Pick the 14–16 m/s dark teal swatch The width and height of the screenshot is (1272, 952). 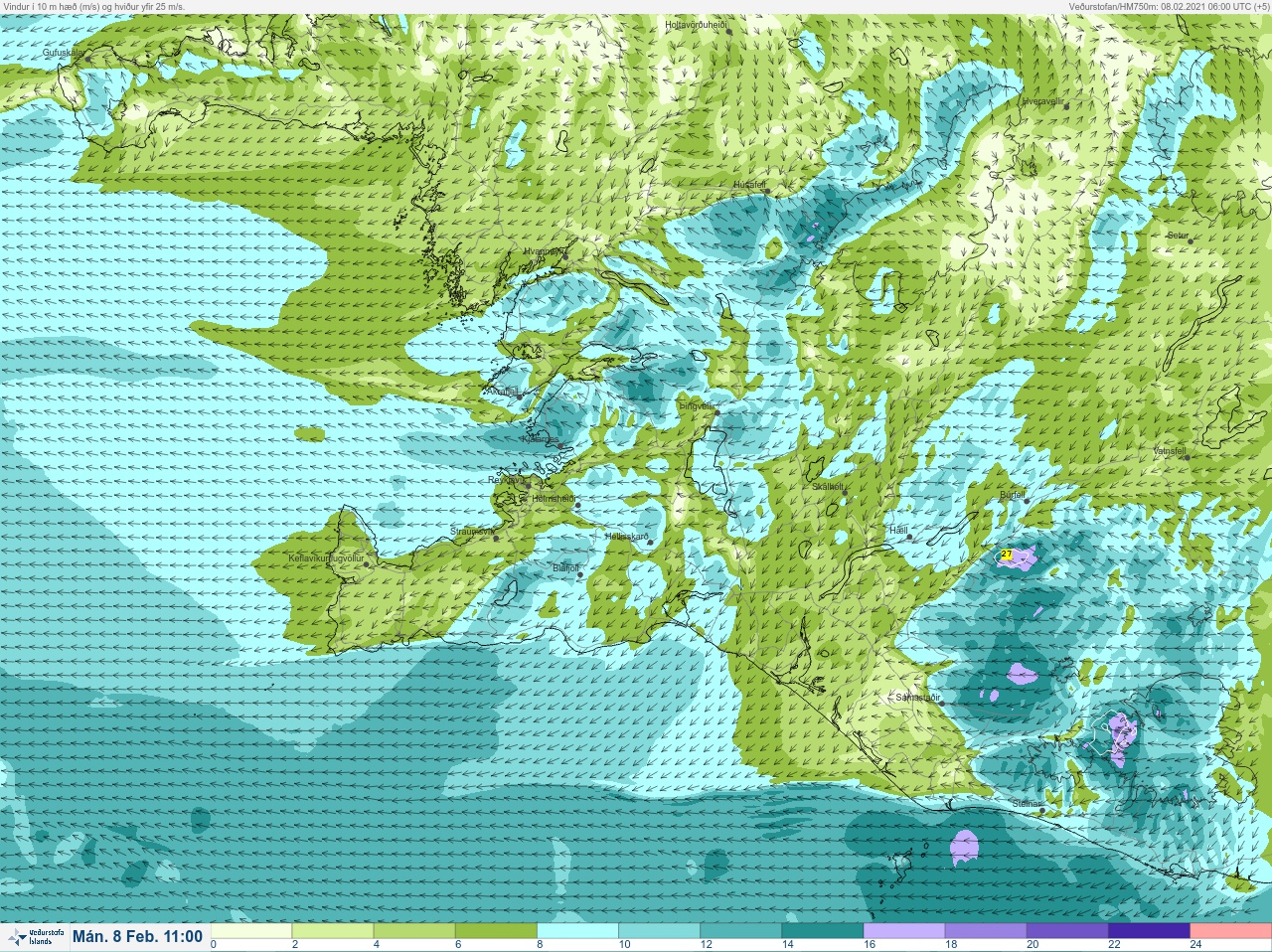(x=822, y=931)
